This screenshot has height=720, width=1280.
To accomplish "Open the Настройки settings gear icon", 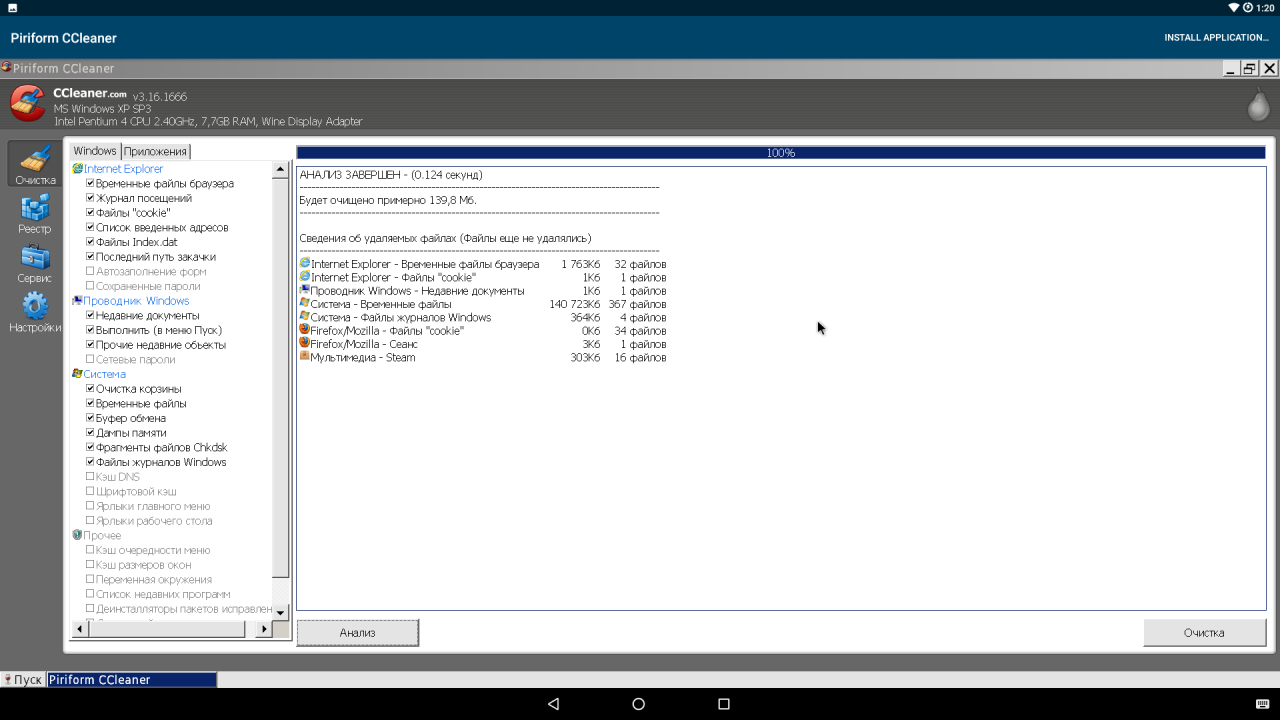I will 35,305.
